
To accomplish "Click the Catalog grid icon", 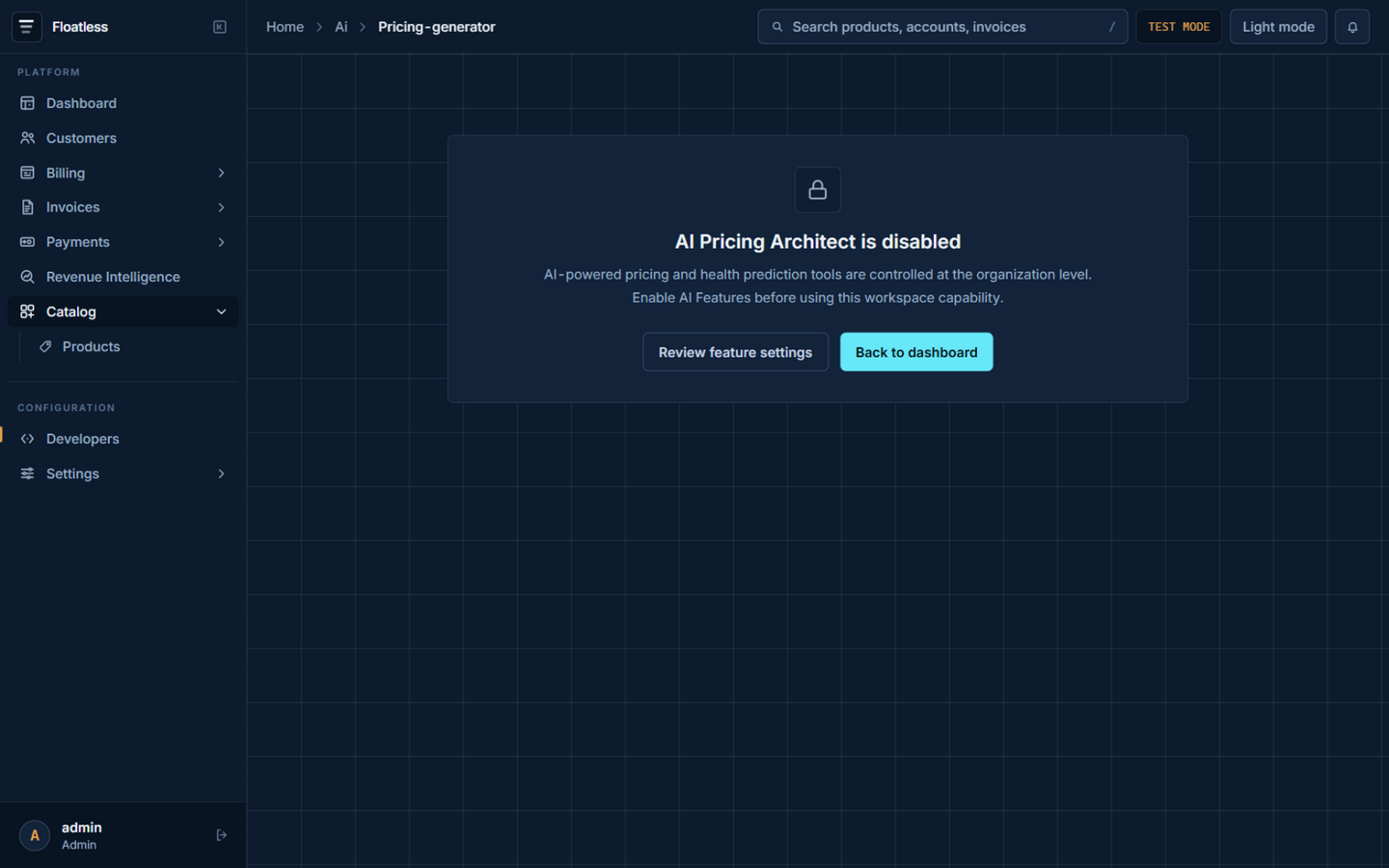I will pyautogui.click(x=27, y=312).
